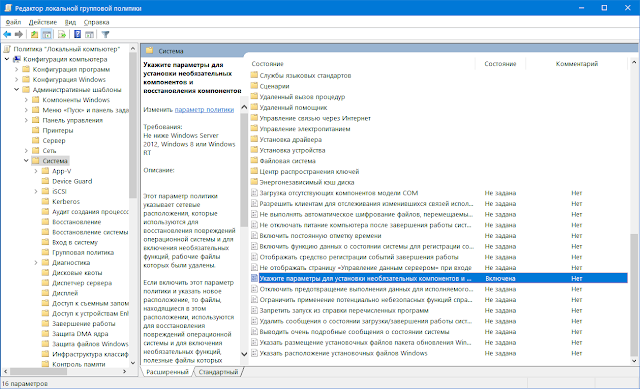The width and height of the screenshot is (640, 389).
Task: Open Энергонезависимый кэш диска folder
Action: 307,182
